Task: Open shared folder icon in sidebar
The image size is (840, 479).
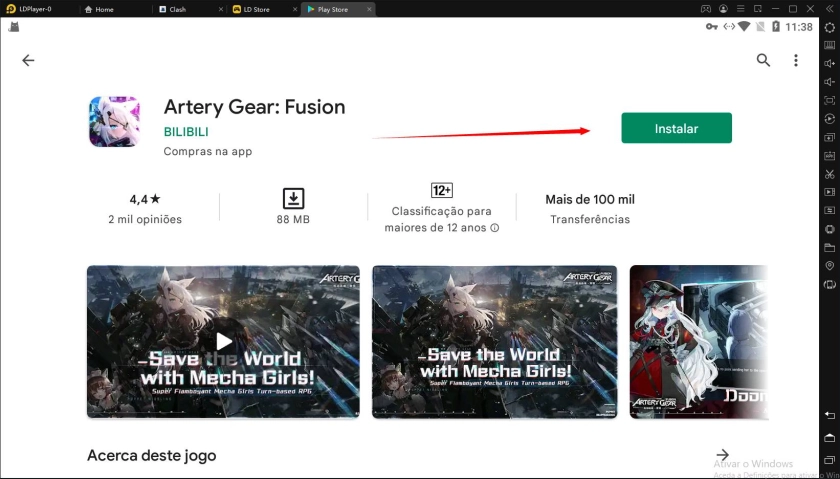Action: (829, 248)
